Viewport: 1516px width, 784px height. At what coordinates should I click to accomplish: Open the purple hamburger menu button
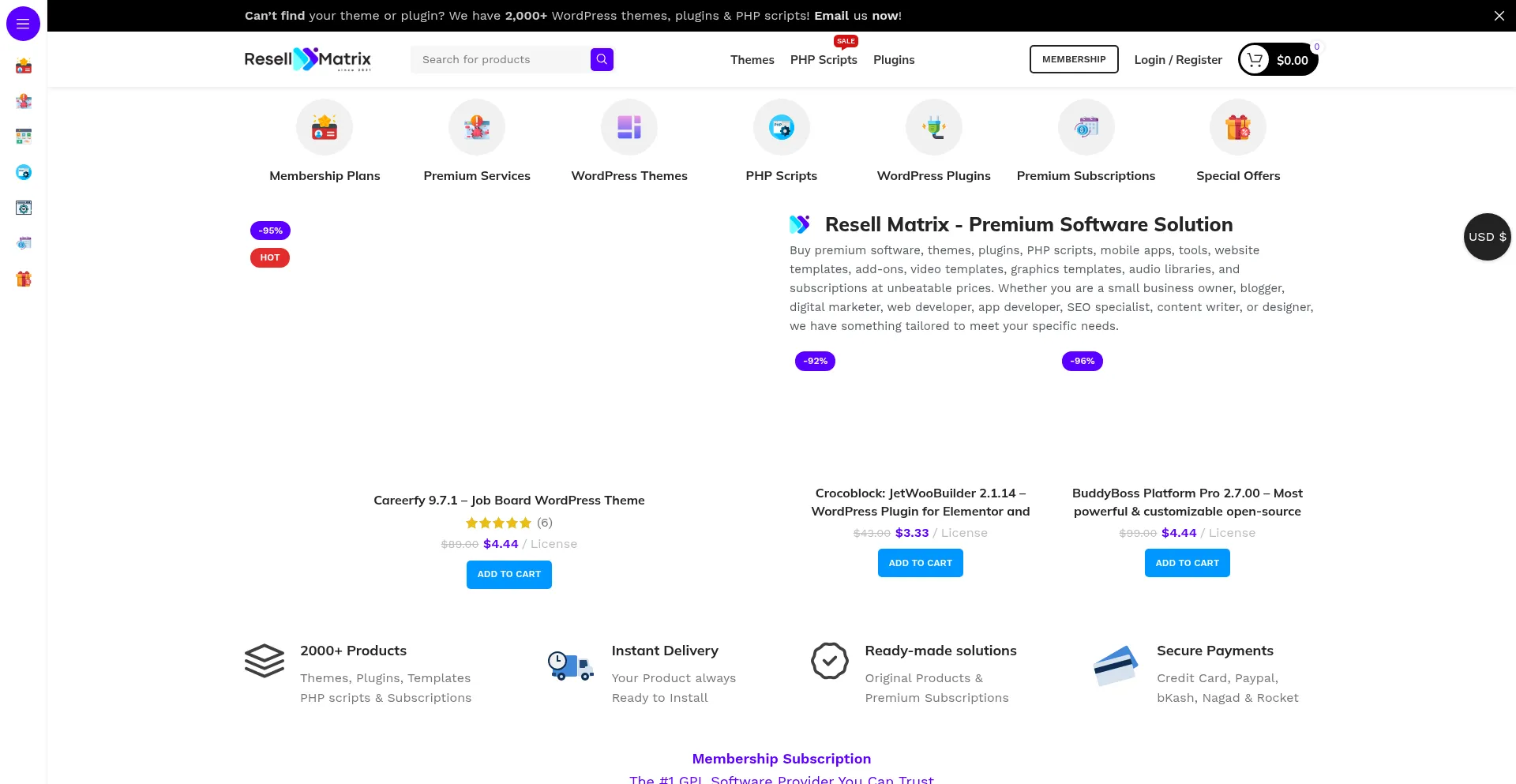23,24
